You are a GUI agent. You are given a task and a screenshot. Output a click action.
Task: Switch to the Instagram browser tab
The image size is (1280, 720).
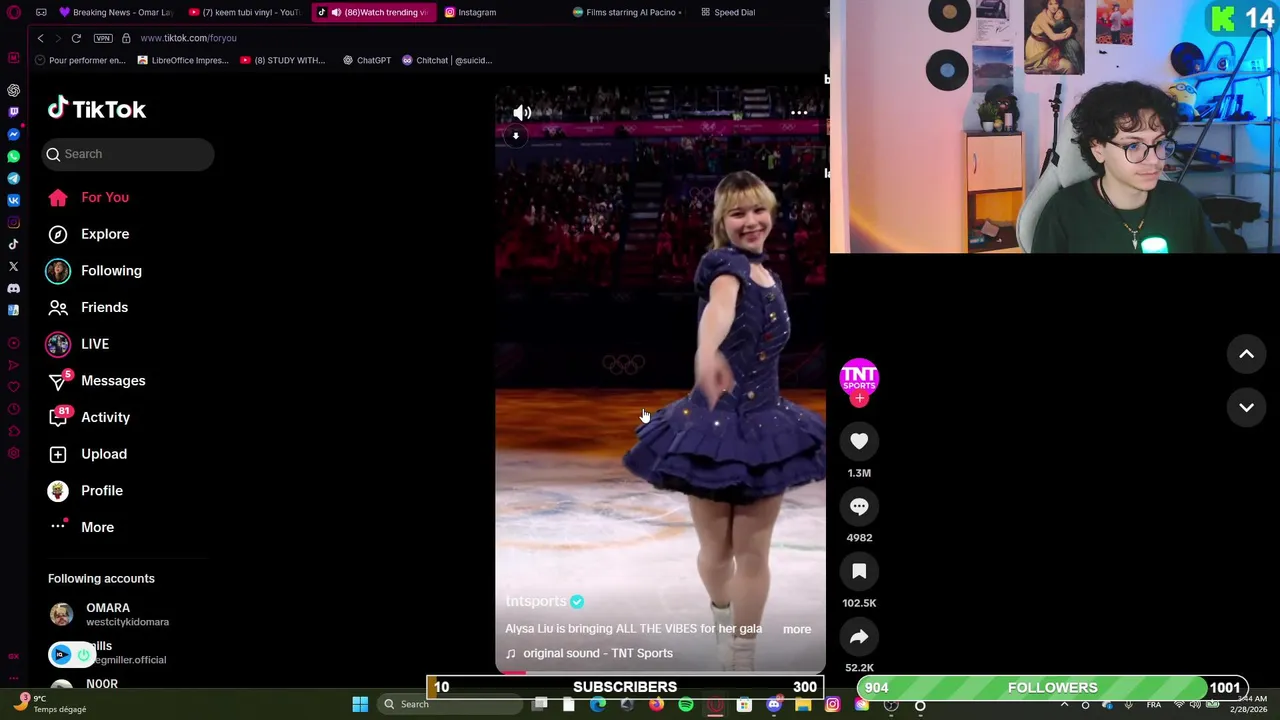point(470,12)
